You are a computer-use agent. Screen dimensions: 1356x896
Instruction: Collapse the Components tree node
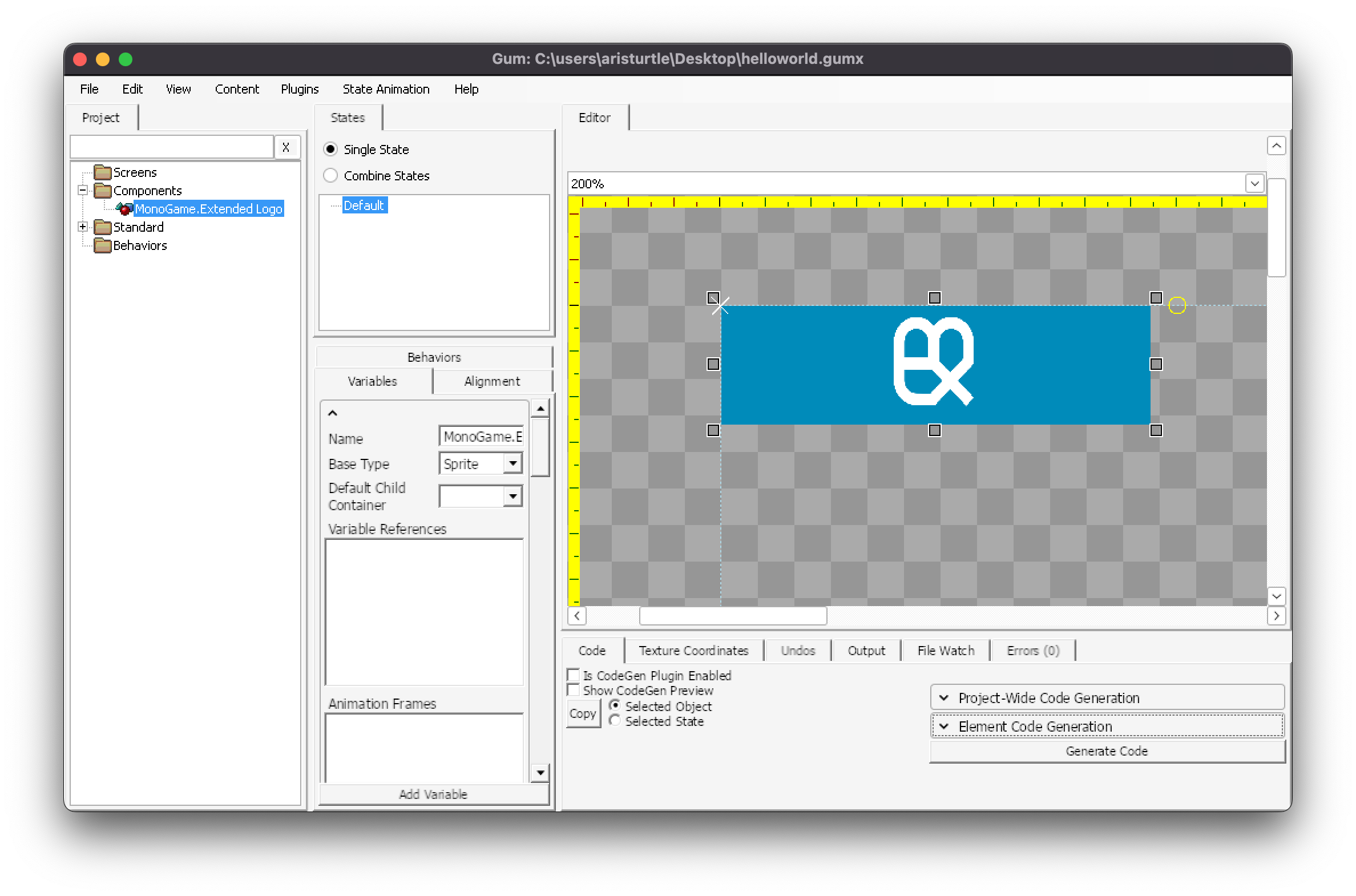pyautogui.click(x=83, y=190)
